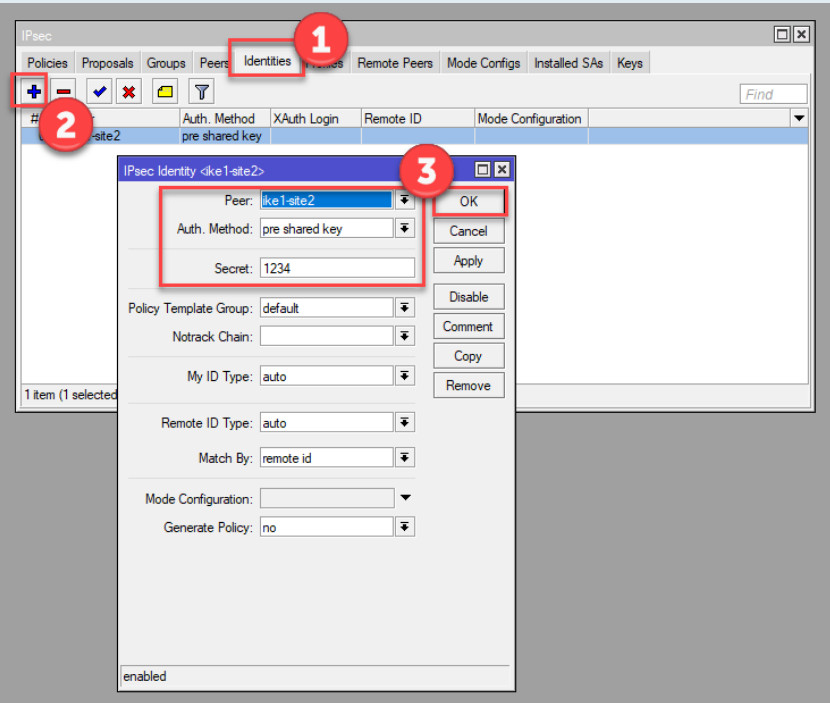Switch to the Installed SAs tab
Viewport: 830px width, 703px height.
569,63
